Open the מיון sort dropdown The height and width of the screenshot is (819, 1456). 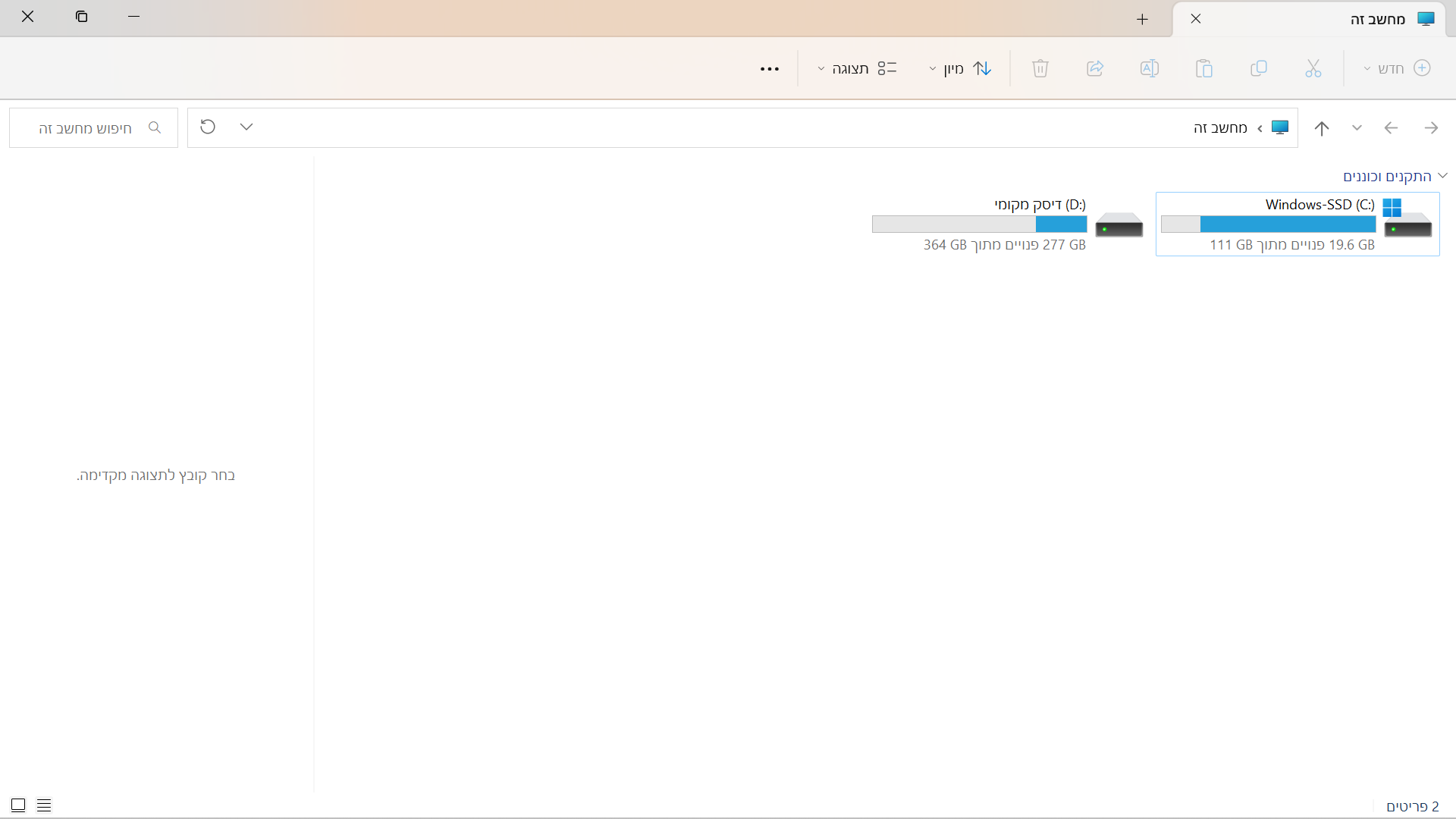pos(959,69)
